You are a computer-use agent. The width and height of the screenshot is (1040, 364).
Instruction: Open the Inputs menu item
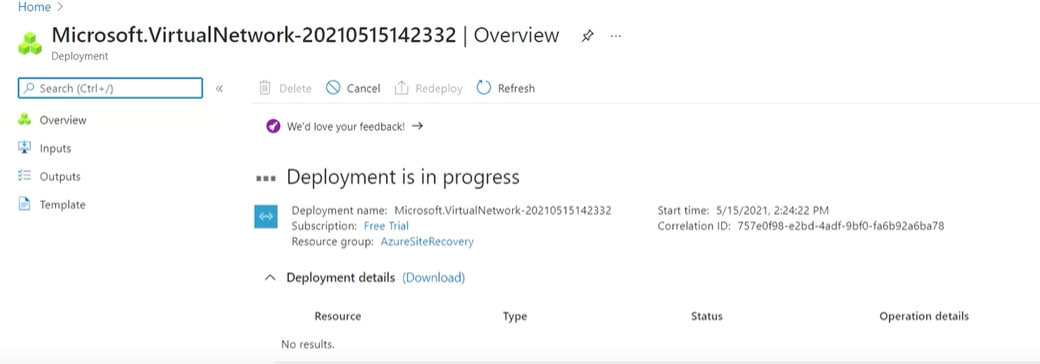(55, 149)
